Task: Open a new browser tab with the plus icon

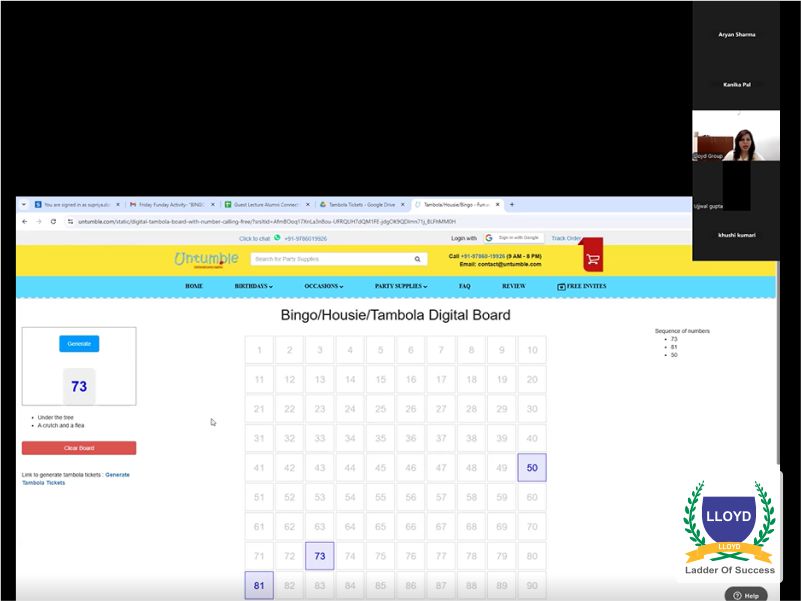Action: point(512,204)
